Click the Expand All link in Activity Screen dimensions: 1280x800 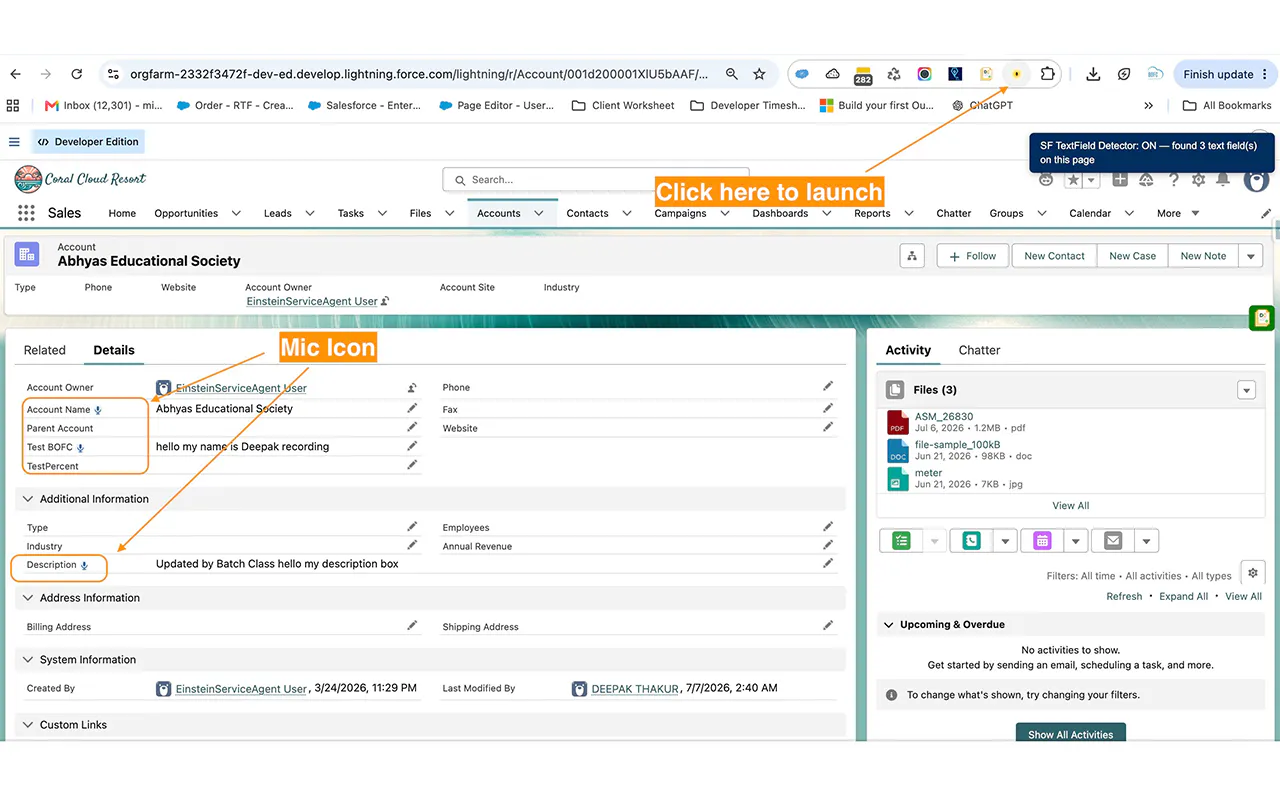[x=1184, y=596]
